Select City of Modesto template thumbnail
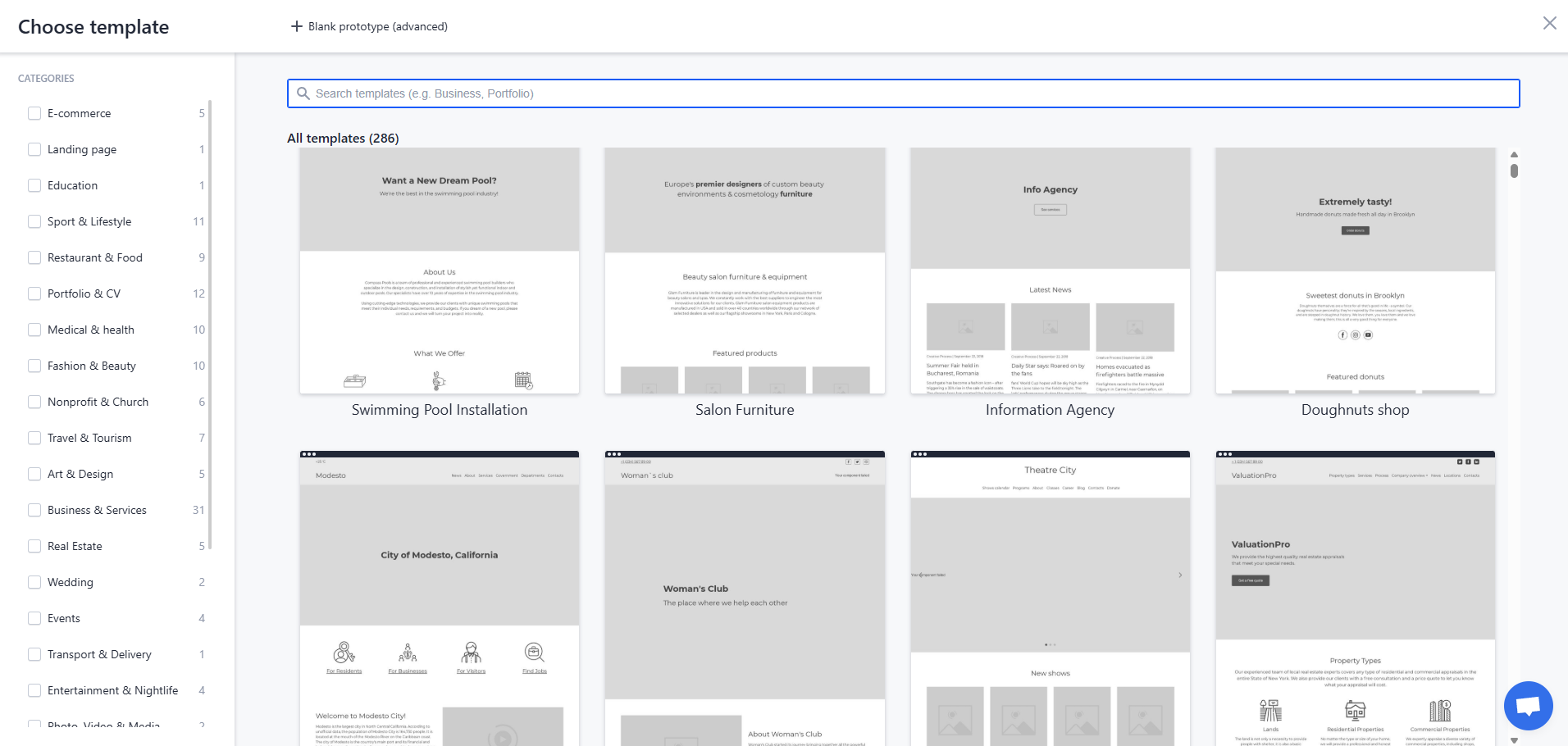The width and height of the screenshot is (1568, 746). coord(440,598)
